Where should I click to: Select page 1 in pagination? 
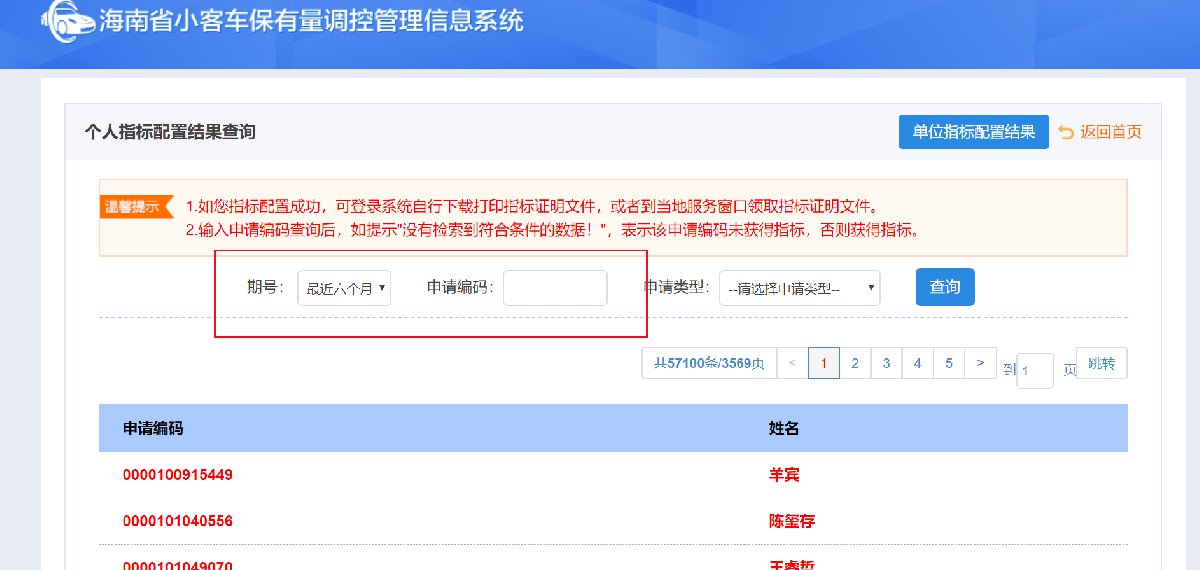(x=823, y=363)
